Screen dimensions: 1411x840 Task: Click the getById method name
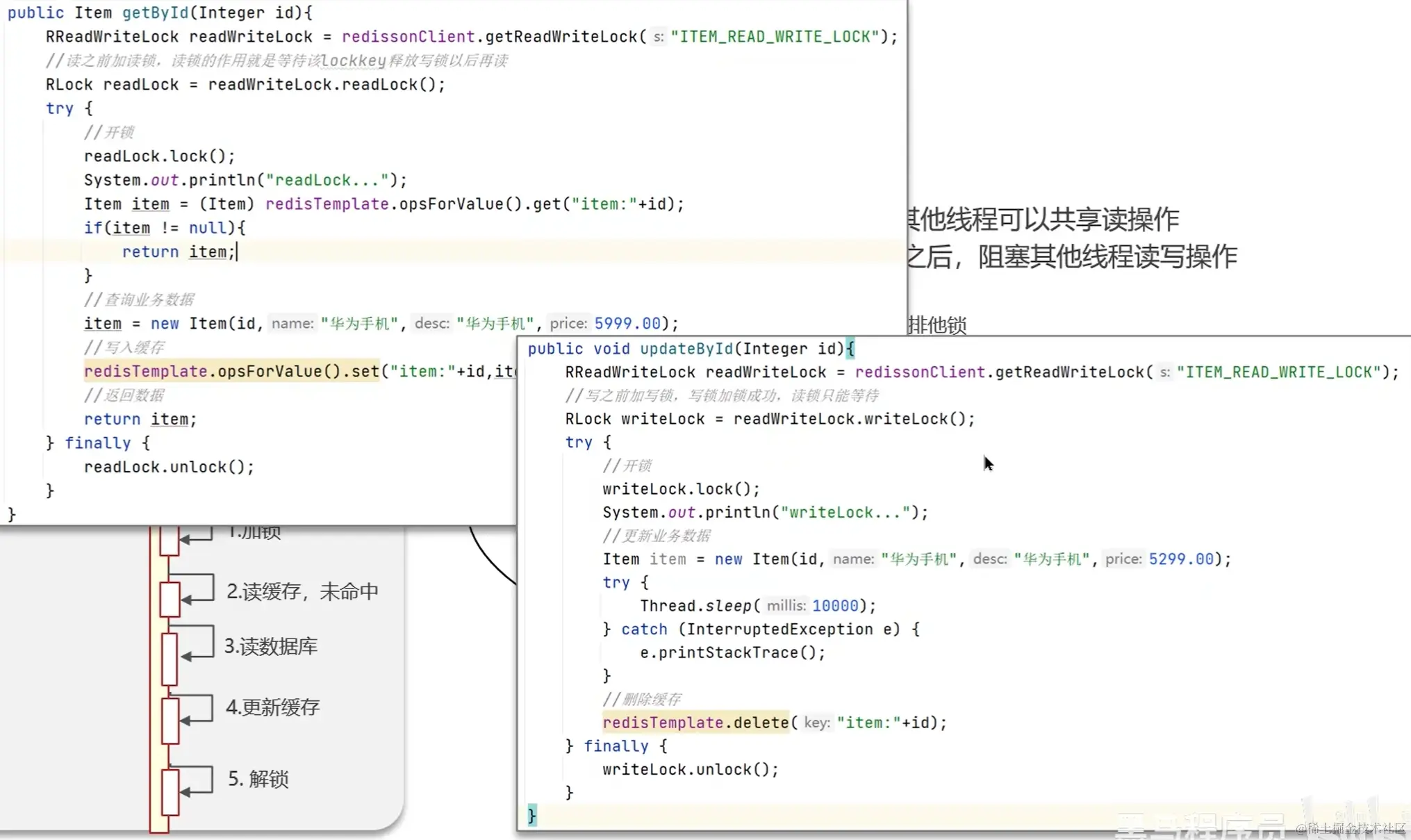155,13
